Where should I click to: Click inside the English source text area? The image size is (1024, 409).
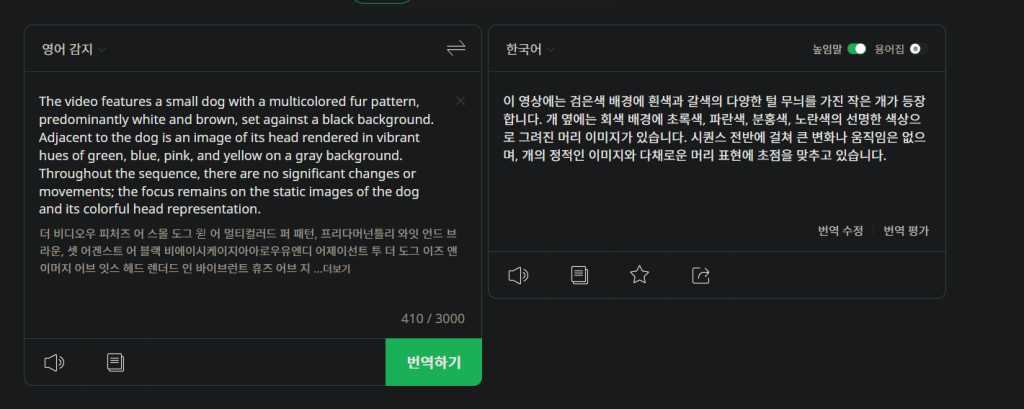click(236, 155)
